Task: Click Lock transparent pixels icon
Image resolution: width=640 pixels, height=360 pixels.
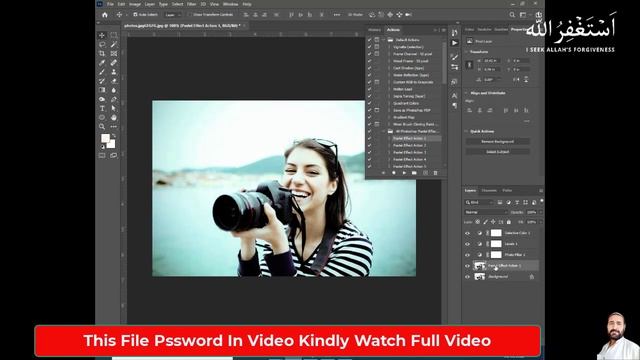Action: pos(477,222)
